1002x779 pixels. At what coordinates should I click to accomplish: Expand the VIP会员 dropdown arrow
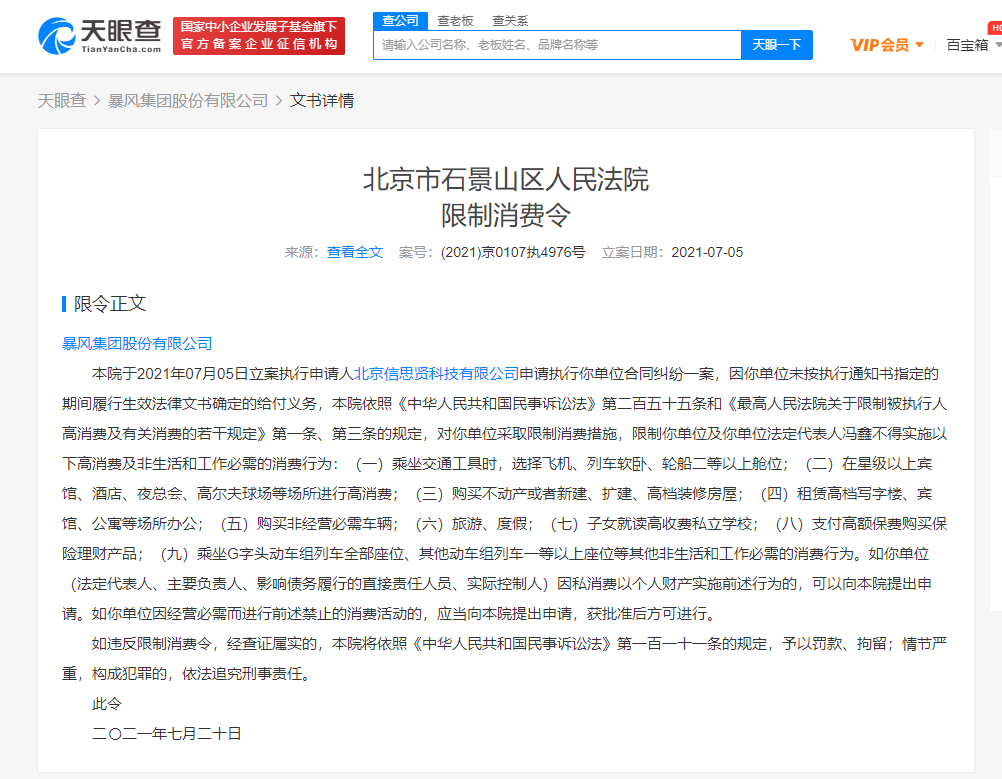click(920, 45)
